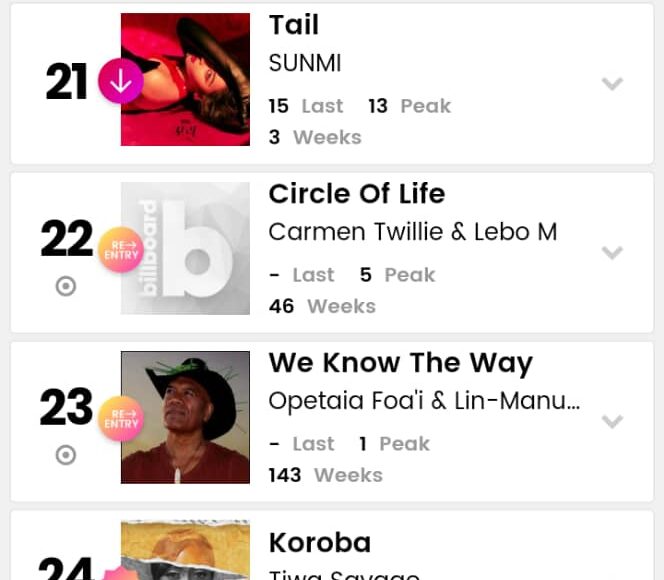Click the circle dot icon under rank 22

click(x=66, y=287)
